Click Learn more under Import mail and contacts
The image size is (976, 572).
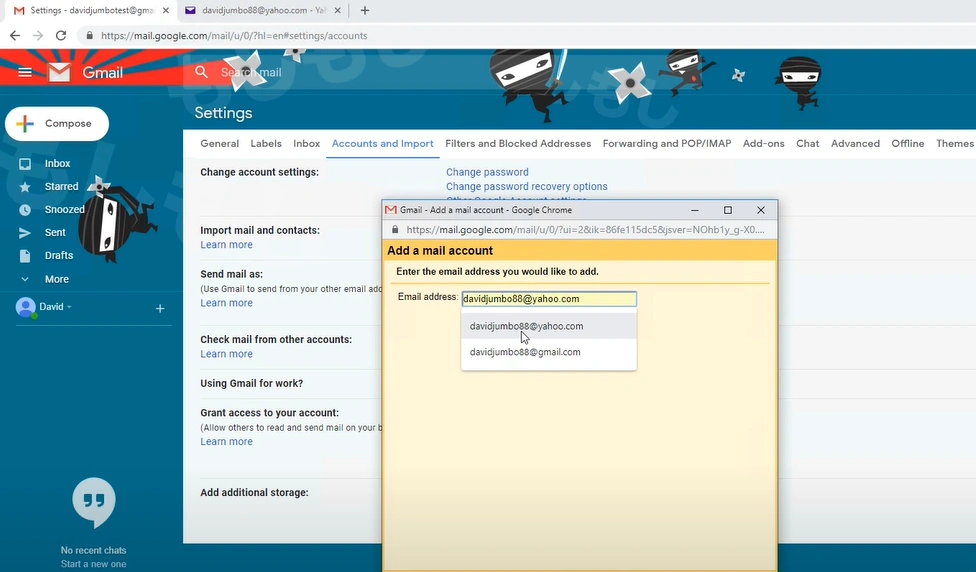227,245
